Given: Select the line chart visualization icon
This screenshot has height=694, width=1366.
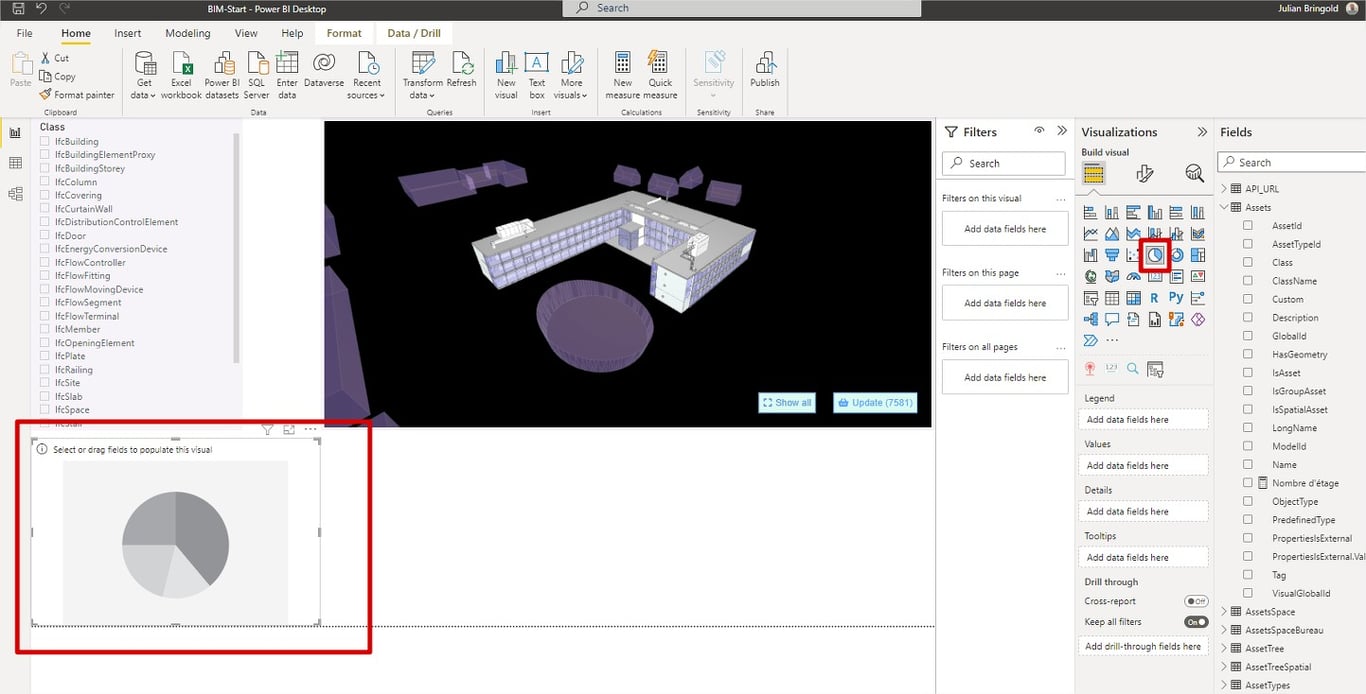Looking at the screenshot, I should pyautogui.click(x=1090, y=233).
